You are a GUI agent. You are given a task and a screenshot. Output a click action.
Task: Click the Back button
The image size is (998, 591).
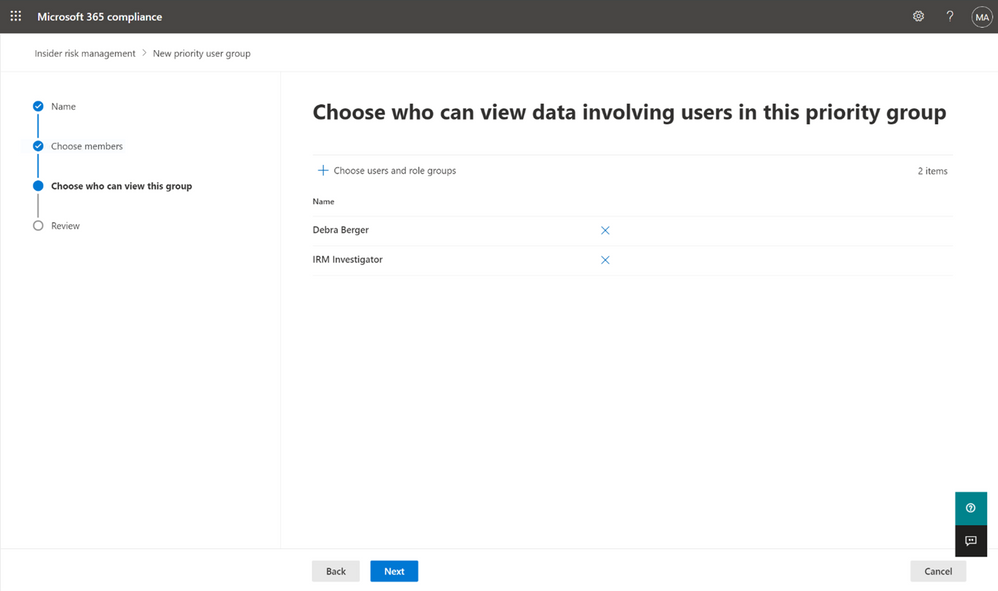click(x=336, y=571)
